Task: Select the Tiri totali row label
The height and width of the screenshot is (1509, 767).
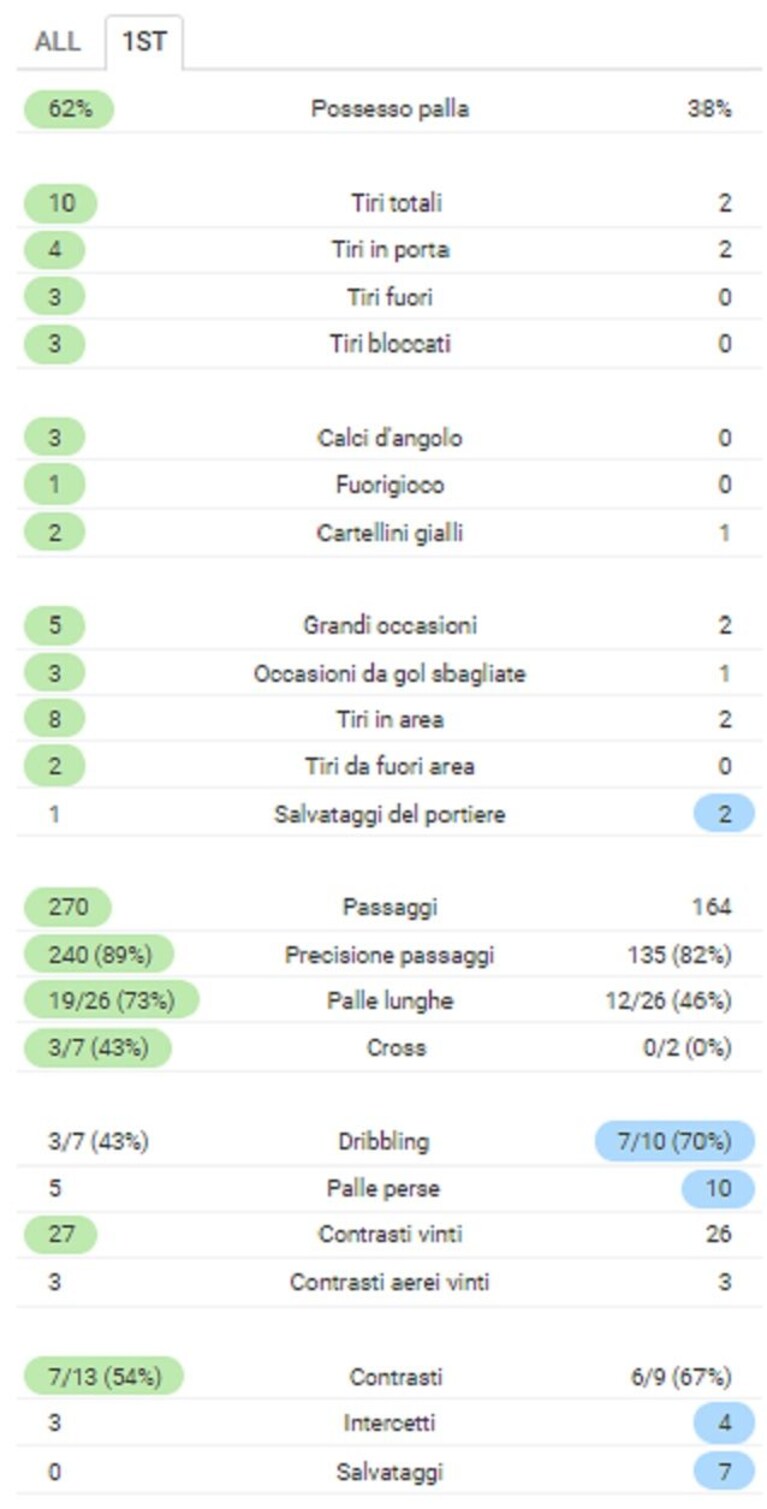Action: tap(396, 203)
